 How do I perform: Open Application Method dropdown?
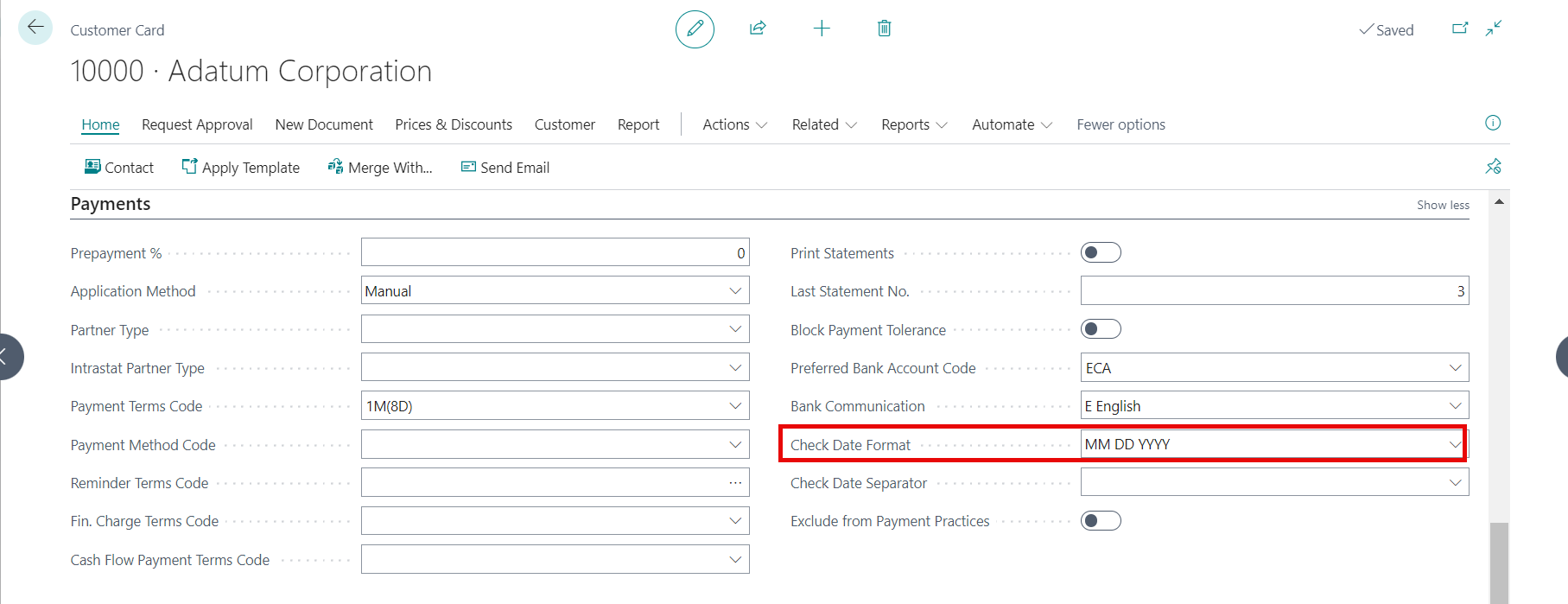click(735, 290)
